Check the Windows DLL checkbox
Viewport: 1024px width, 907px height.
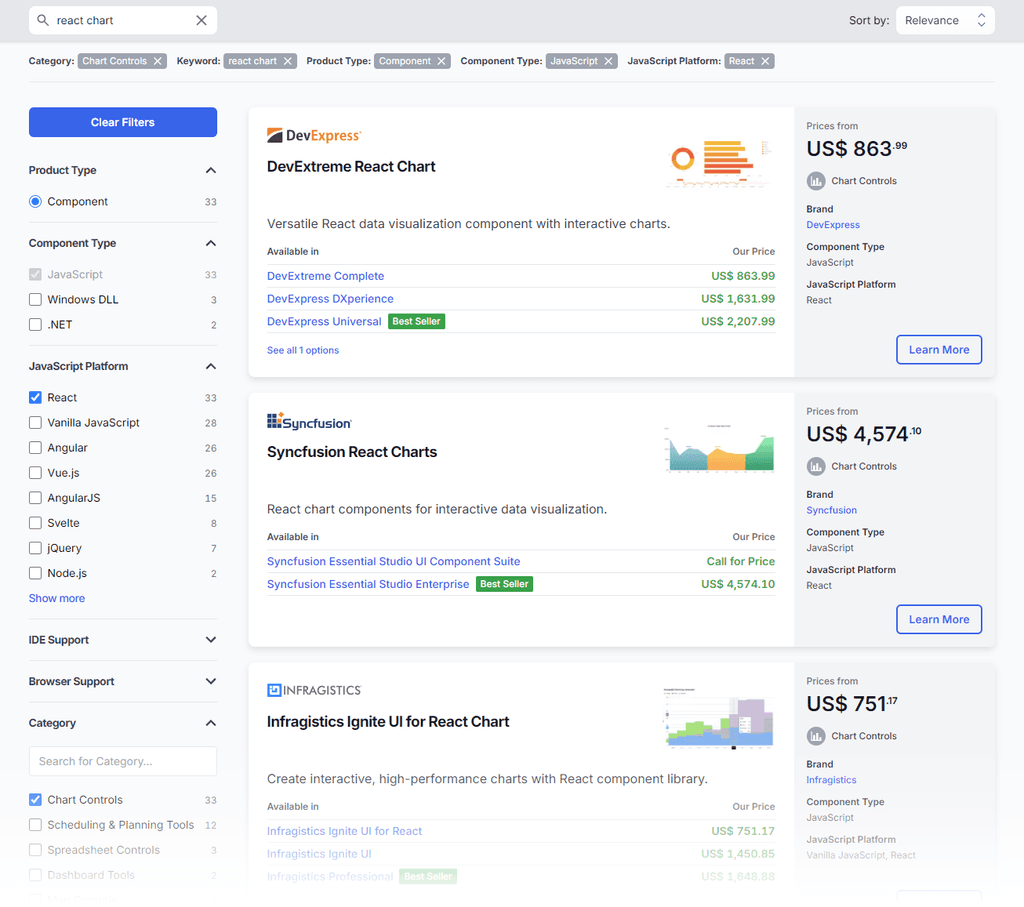coord(35,300)
